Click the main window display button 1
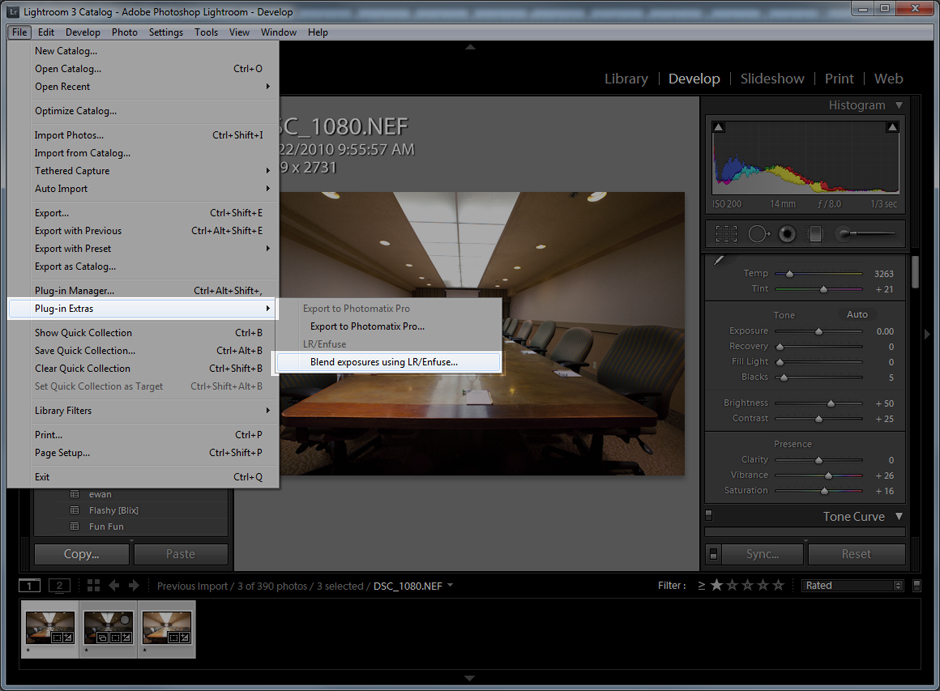The width and height of the screenshot is (940, 691). point(29,586)
